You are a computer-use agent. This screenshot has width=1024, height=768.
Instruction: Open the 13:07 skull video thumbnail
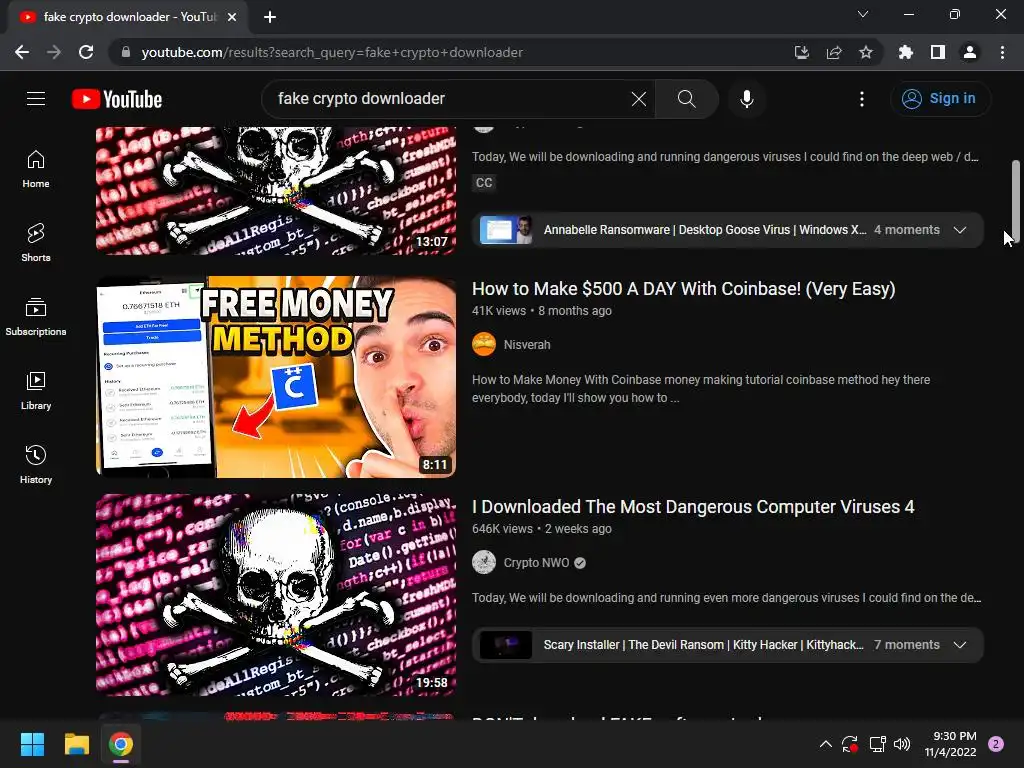point(276,191)
